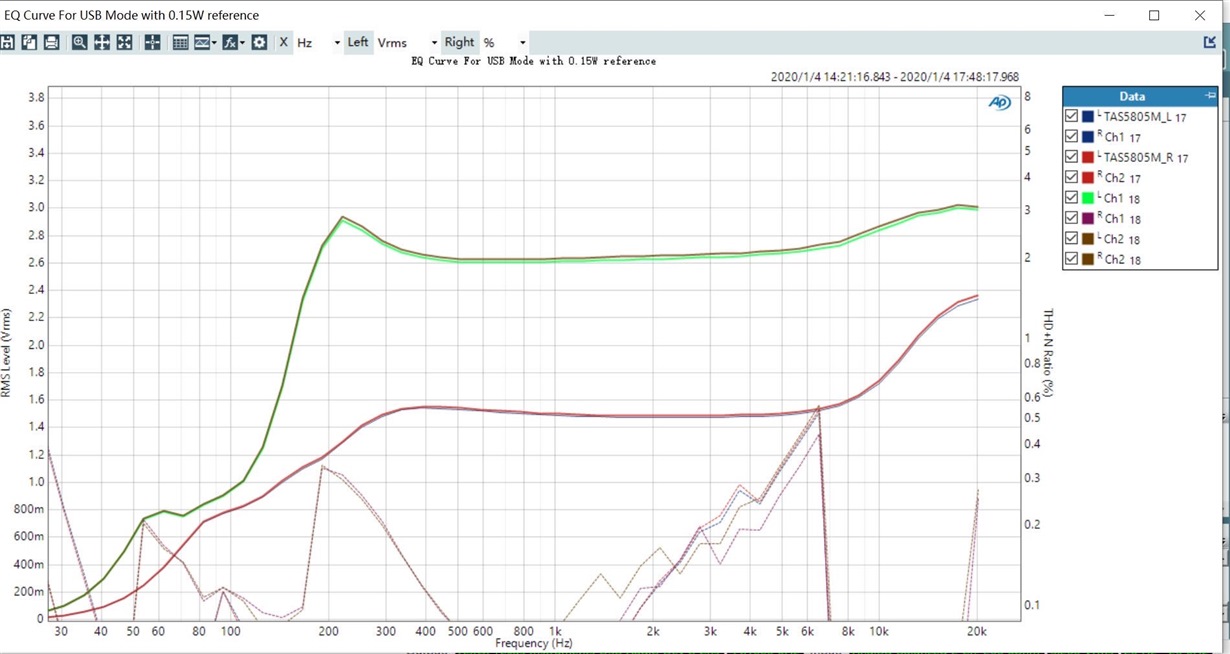Click the save graph data icon
This screenshot has width=1230, height=654.
[7, 42]
